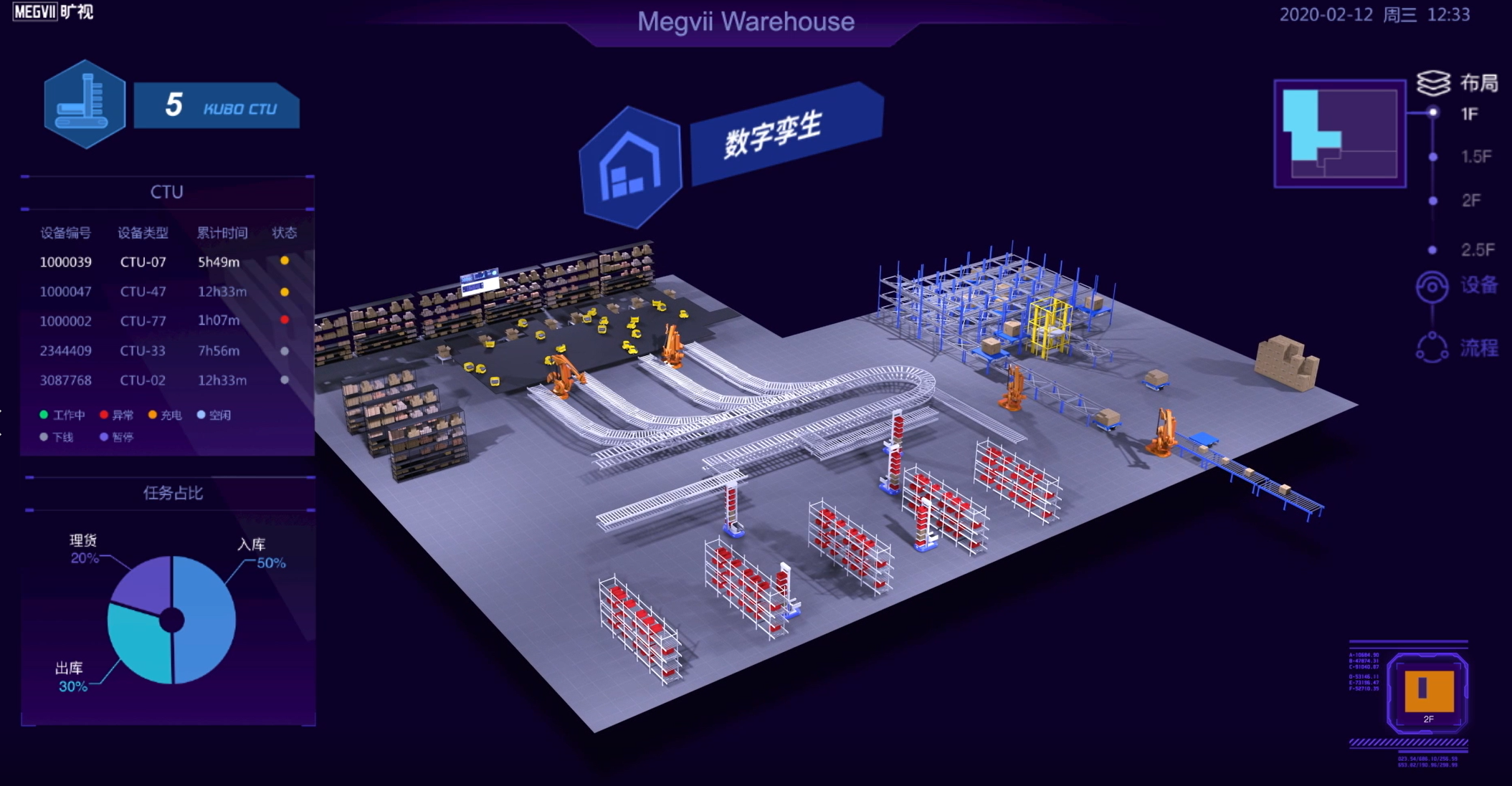
Task: Click the 设备 (Equipment) panel icon
Action: click(x=1432, y=287)
